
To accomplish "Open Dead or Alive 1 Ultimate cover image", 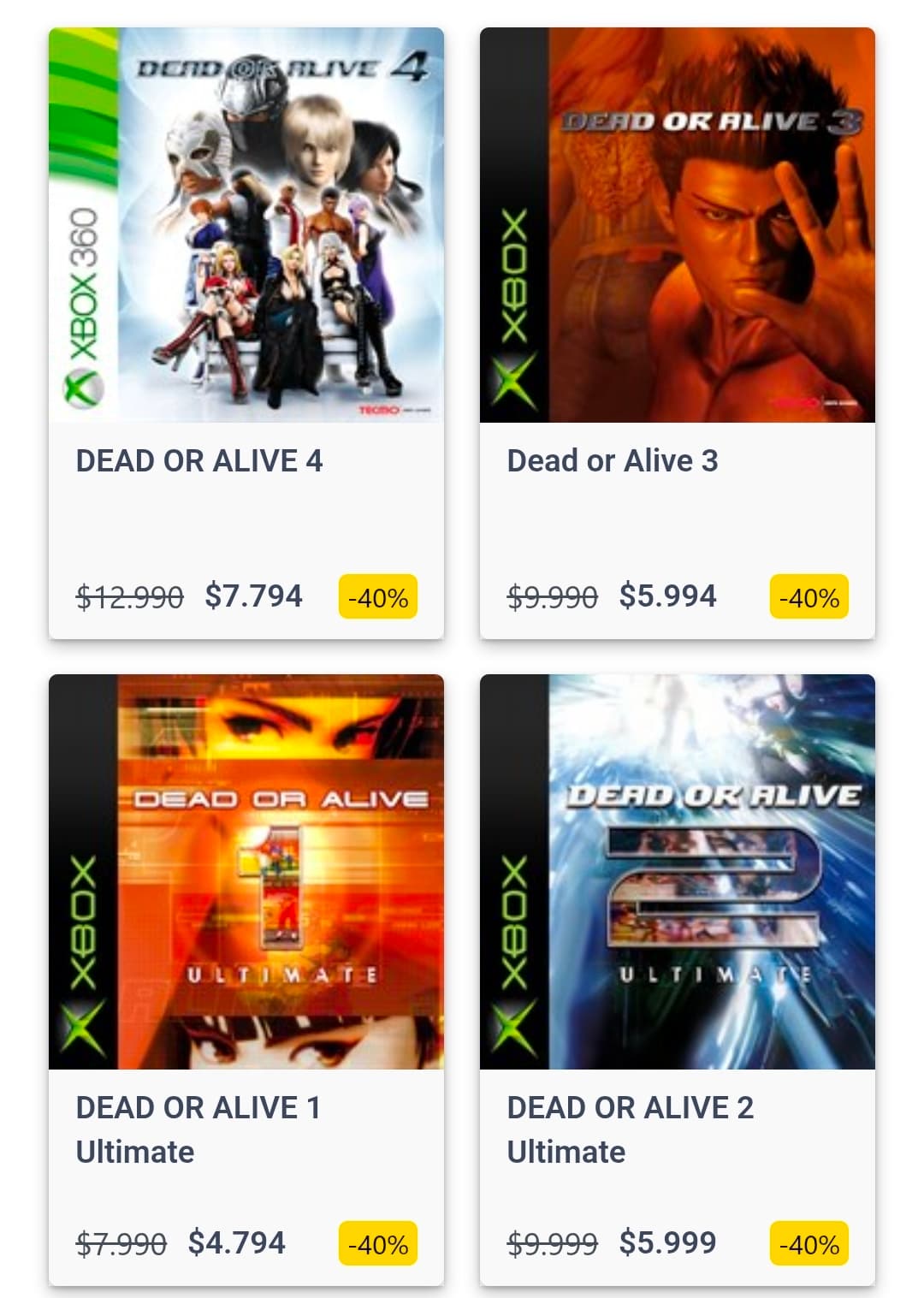I will [246, 872].
